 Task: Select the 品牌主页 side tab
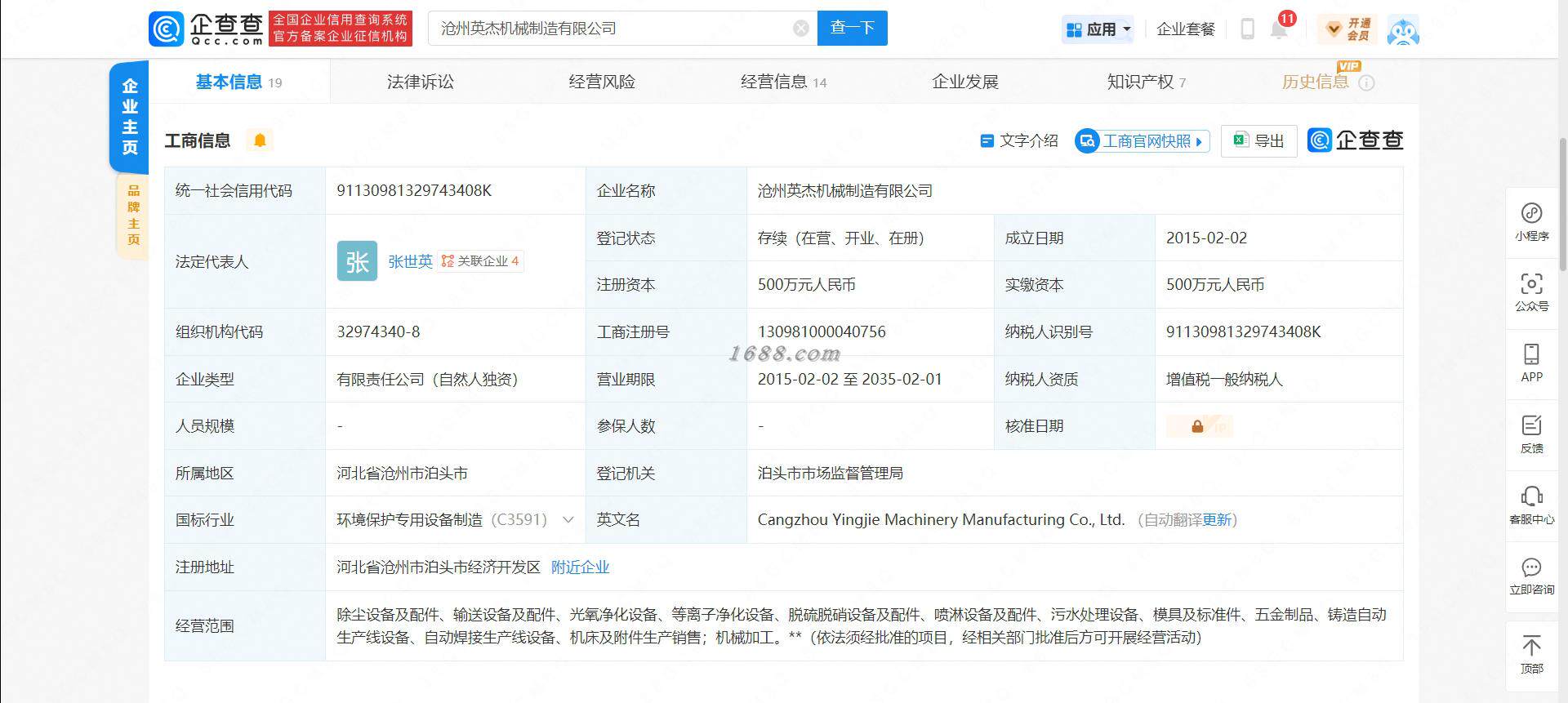pos(133,215)
